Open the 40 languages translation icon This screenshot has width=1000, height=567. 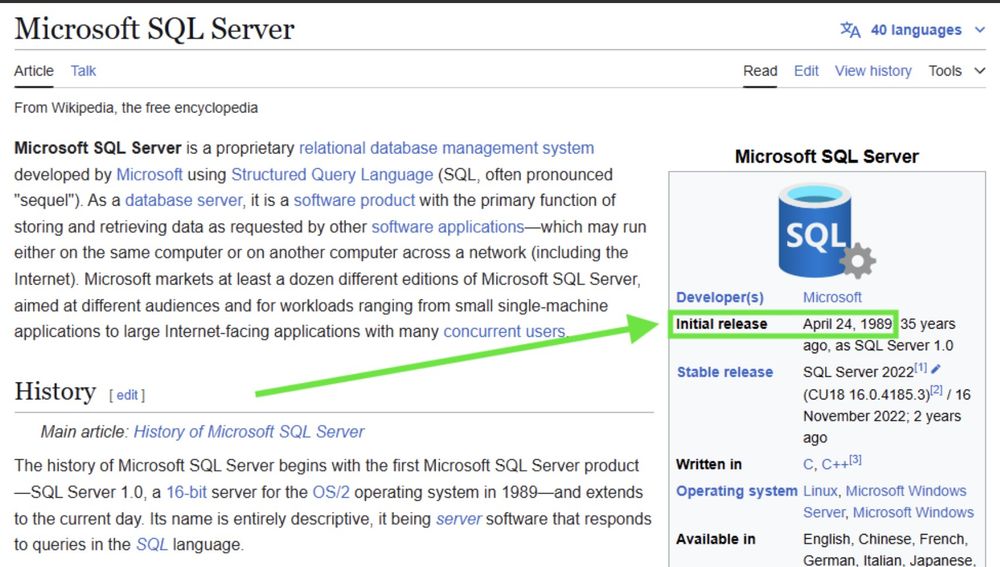[x=850, y=29]
